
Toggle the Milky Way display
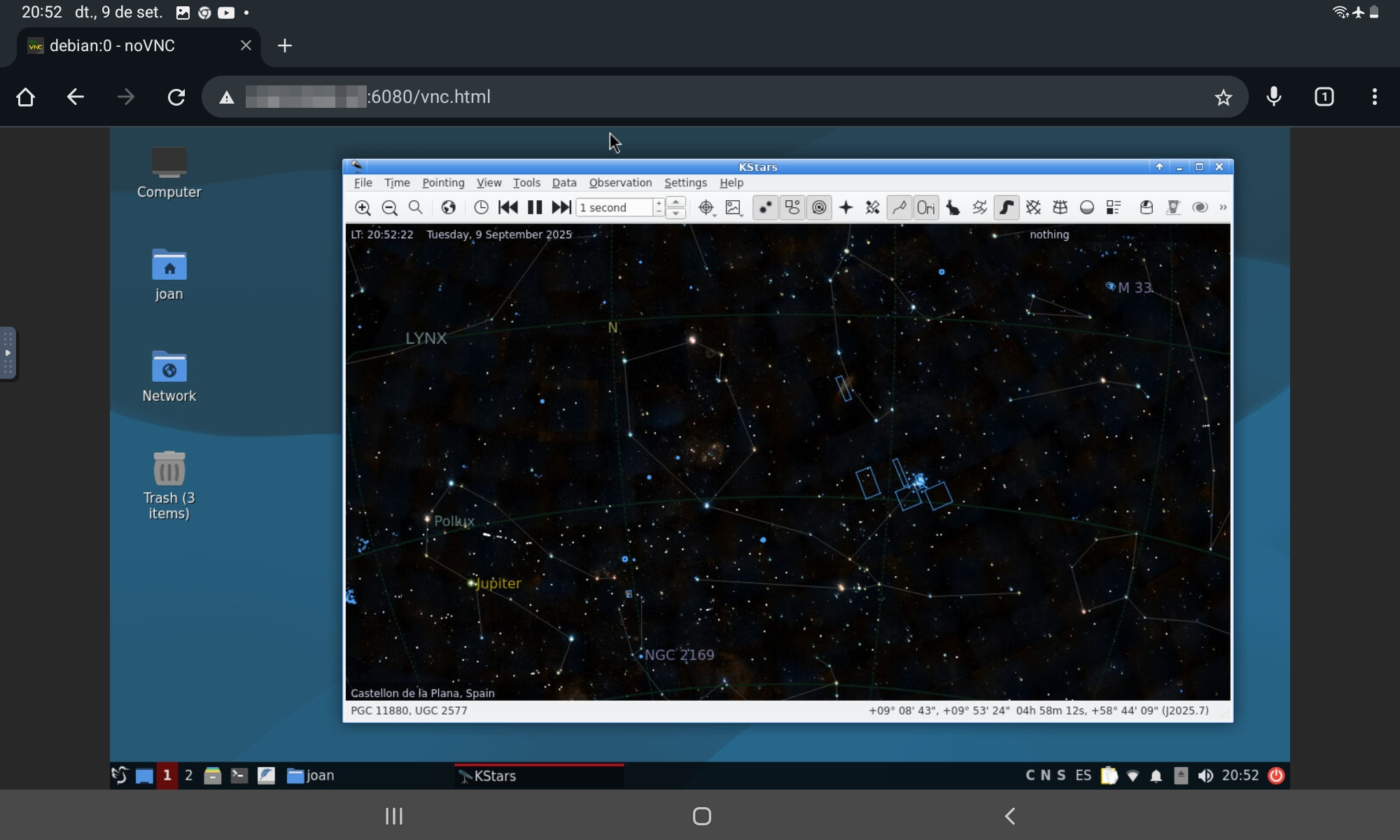click(x=1007, y=207)
